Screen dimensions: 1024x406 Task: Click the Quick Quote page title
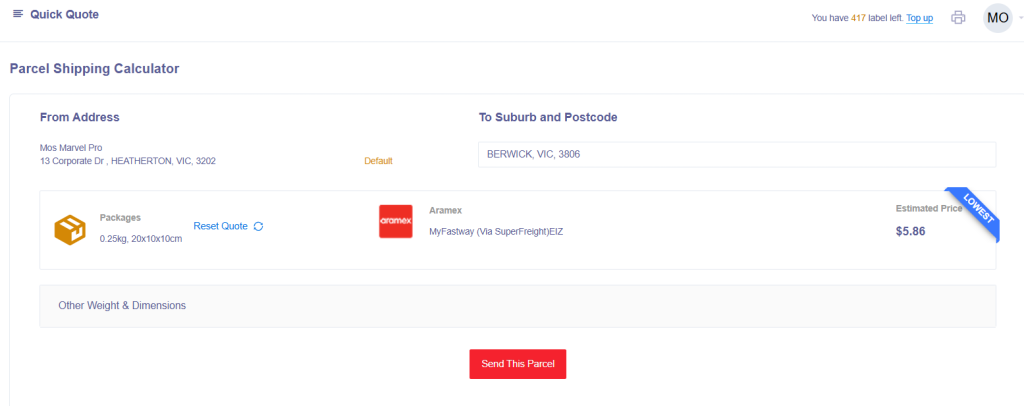[64, 15]
